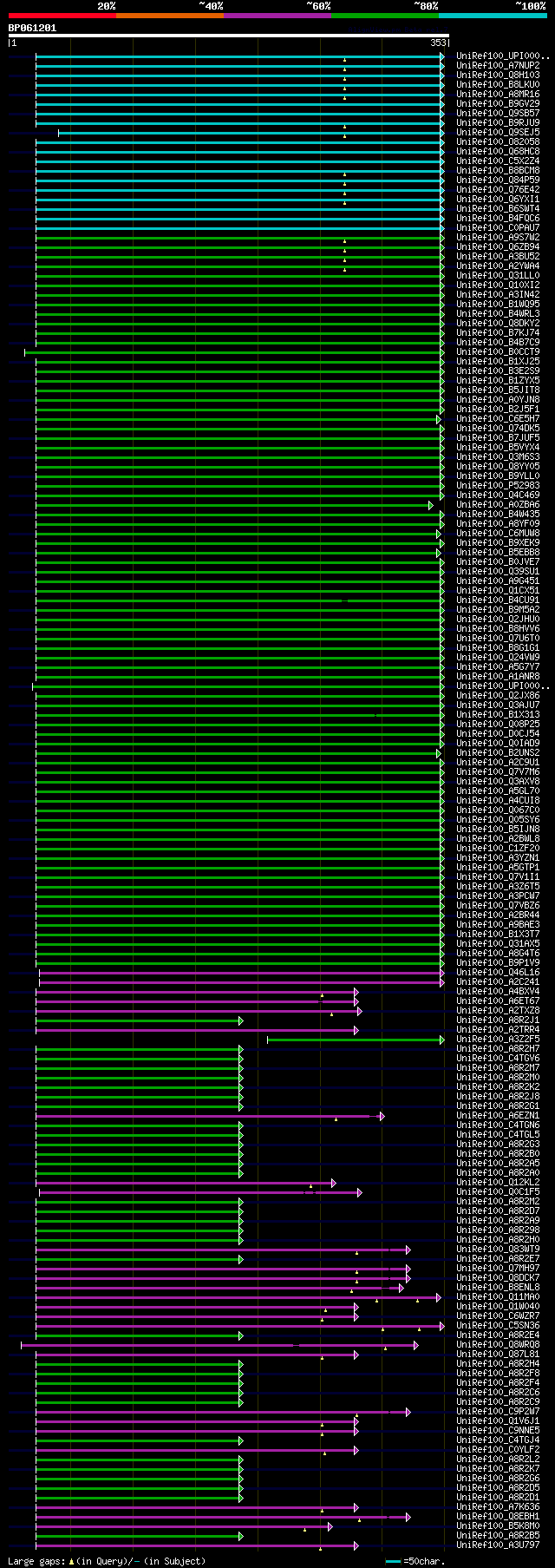Open hit UniRef100_Q7MH97
The width and height of the screenshot is (555, 1568).
pyautogui.click(x=498, y=1268)
